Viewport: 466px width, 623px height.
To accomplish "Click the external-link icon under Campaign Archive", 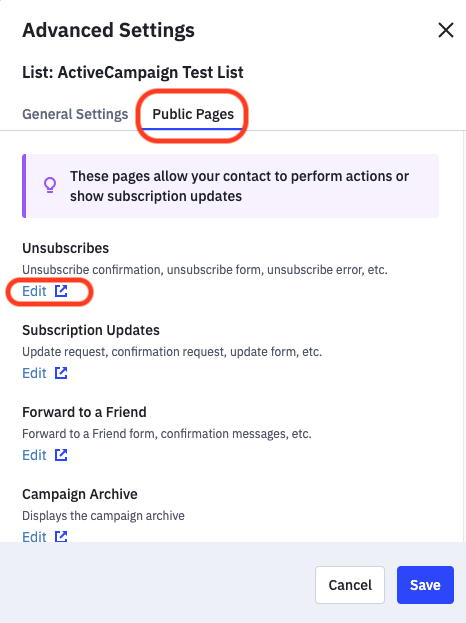I will 61,536.
